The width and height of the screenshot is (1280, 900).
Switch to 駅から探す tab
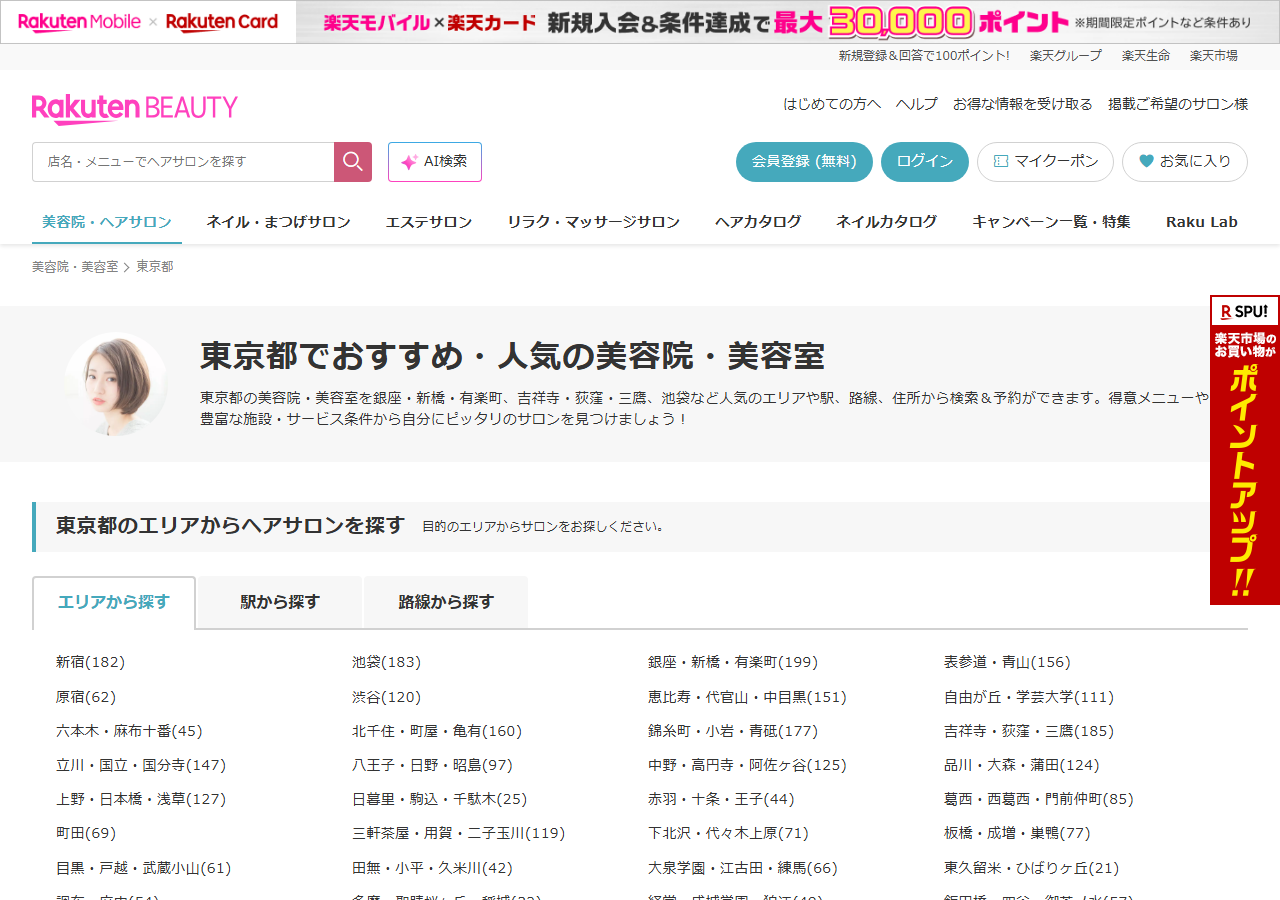click(280, 602)
